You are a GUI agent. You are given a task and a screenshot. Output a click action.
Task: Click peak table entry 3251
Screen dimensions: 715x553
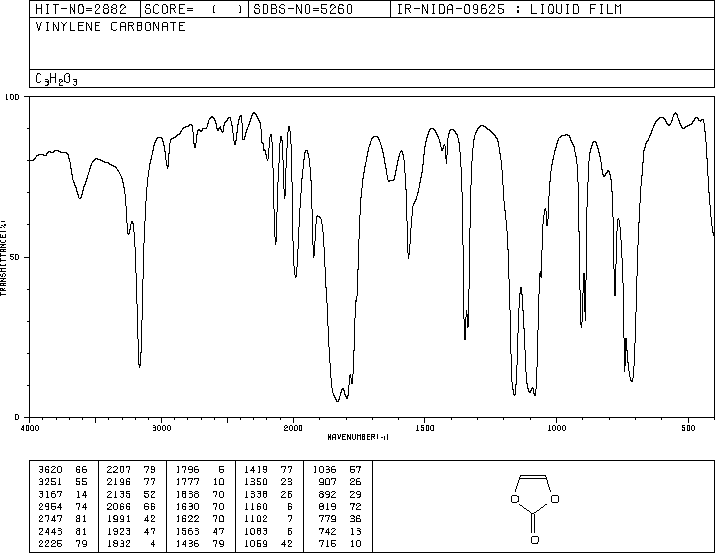tap(50, 481)
